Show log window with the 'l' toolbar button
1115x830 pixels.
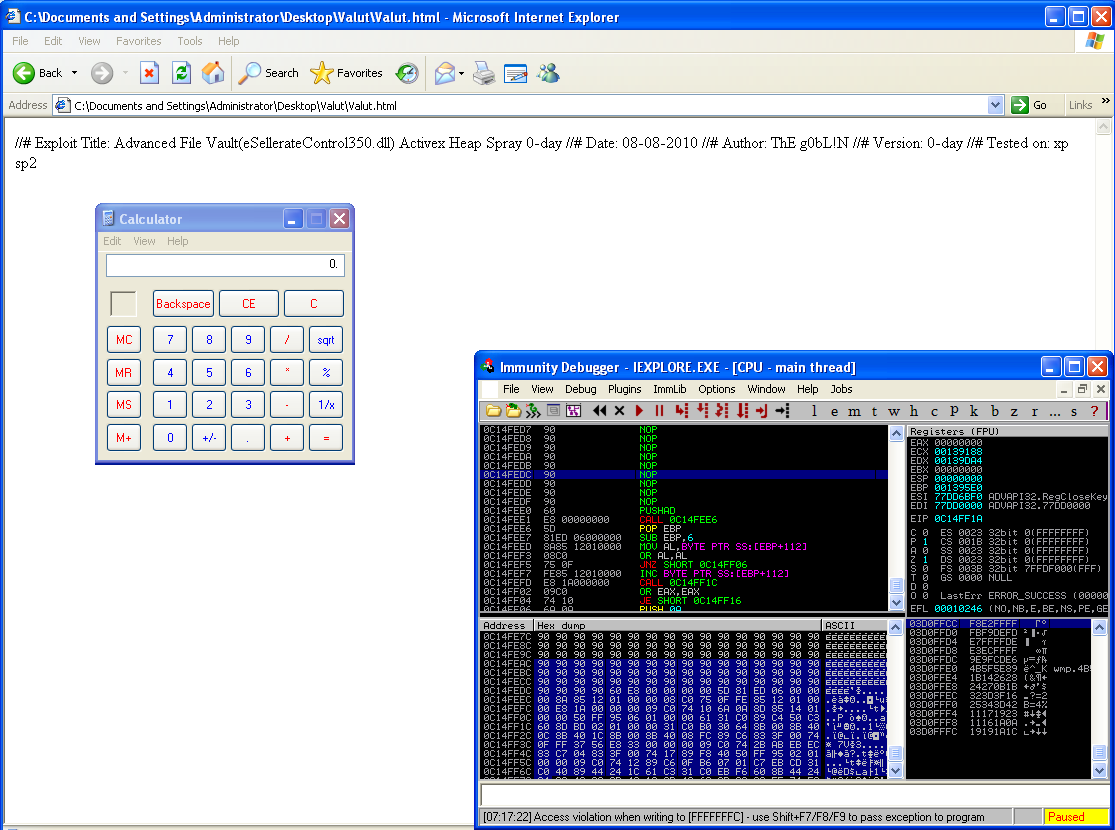pyautogui.click(x=814, y=411)
